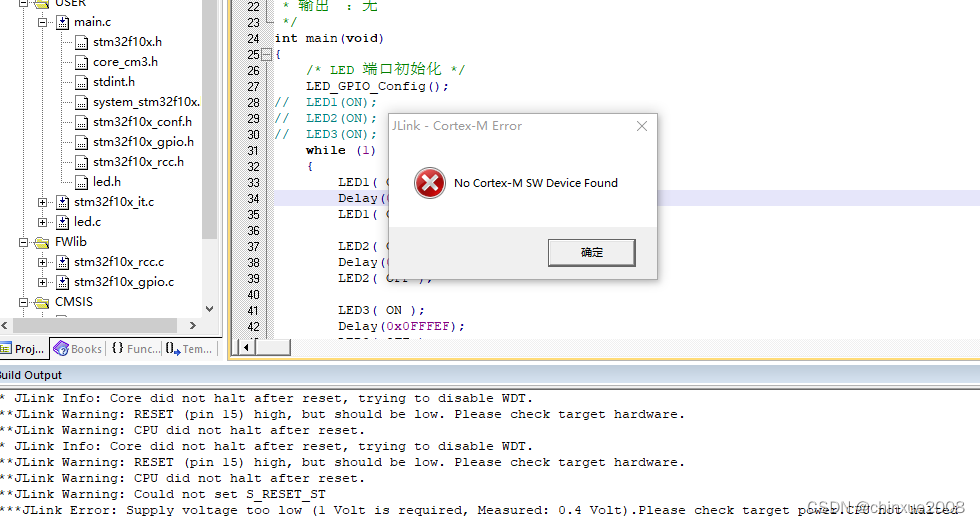Expand the stm32f10x_gpio.c node
The height and width of the screenshot is (523, 980).
(x=42, y=282)
